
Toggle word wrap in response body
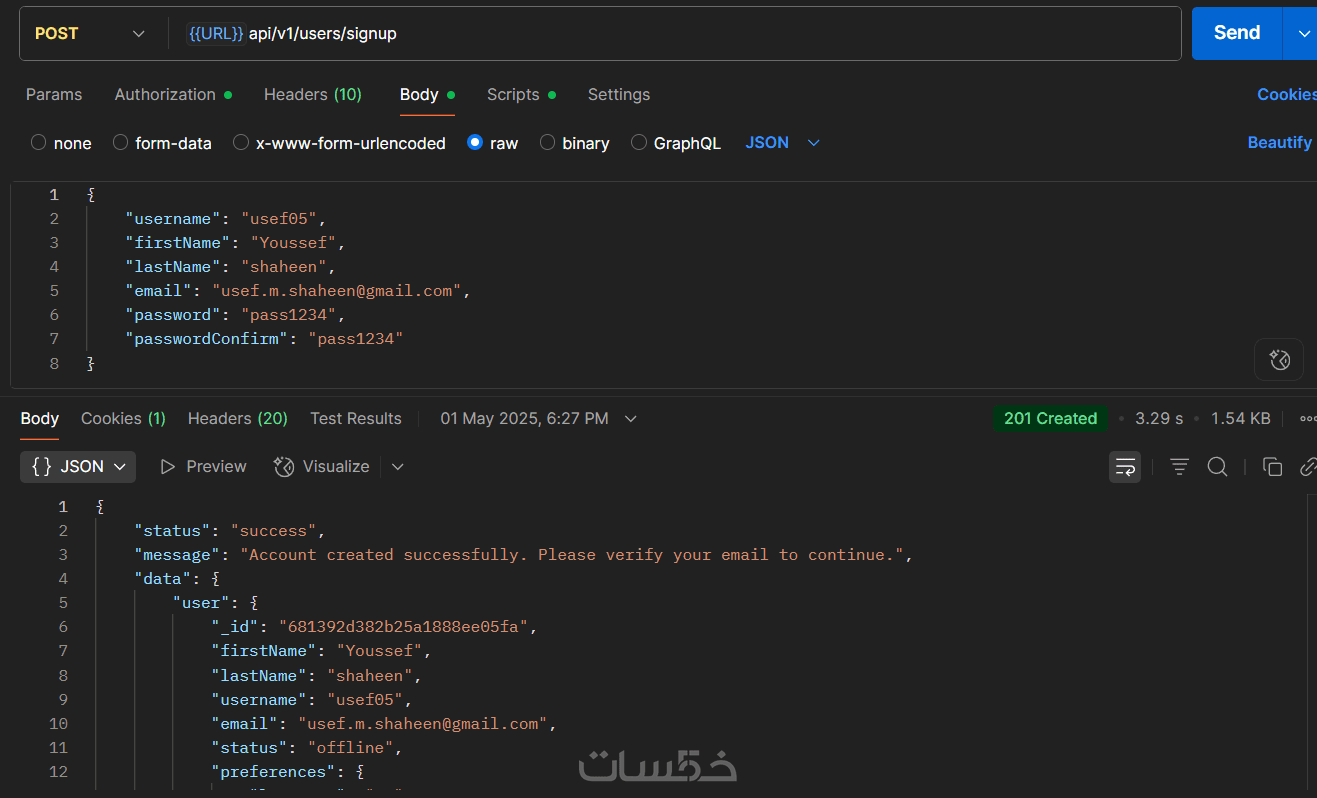pos(1125,467)
